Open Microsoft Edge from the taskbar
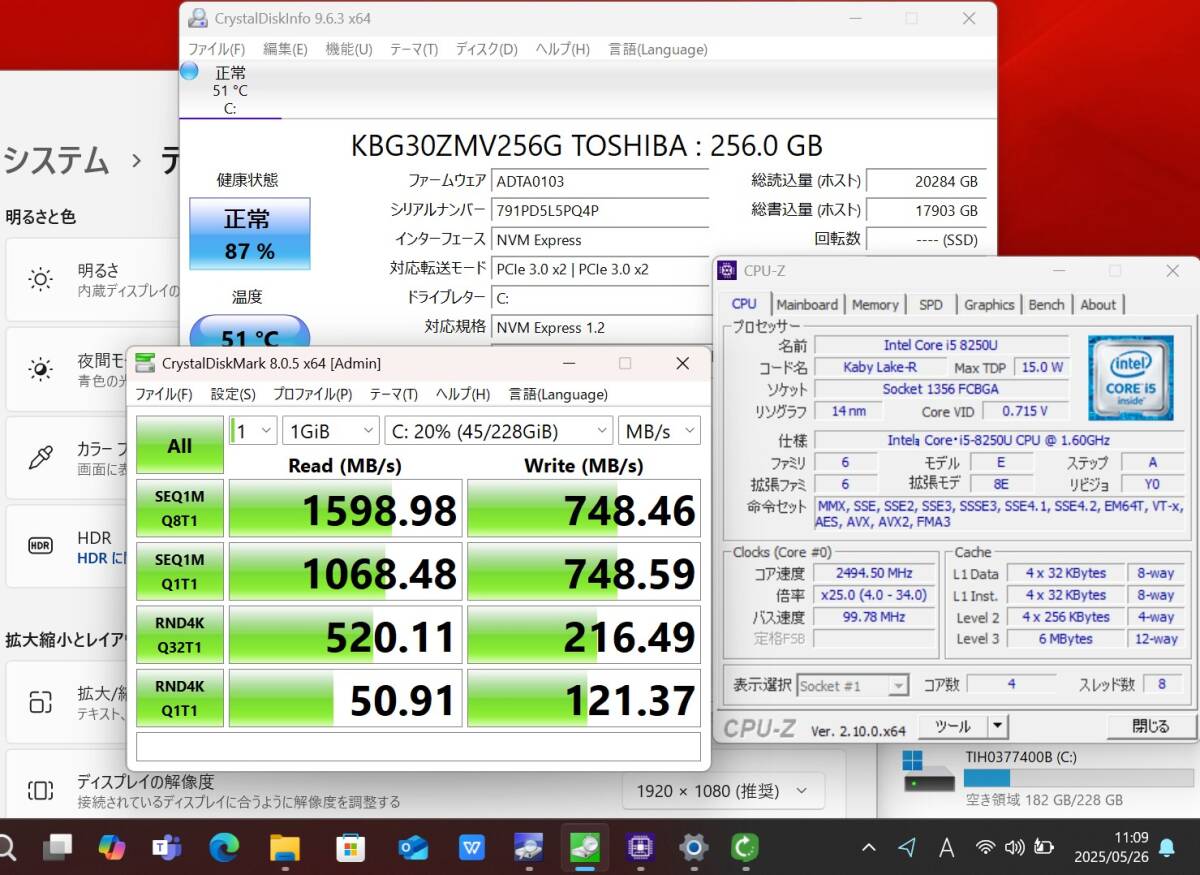 pyautogui.click(x=224, y=848)
